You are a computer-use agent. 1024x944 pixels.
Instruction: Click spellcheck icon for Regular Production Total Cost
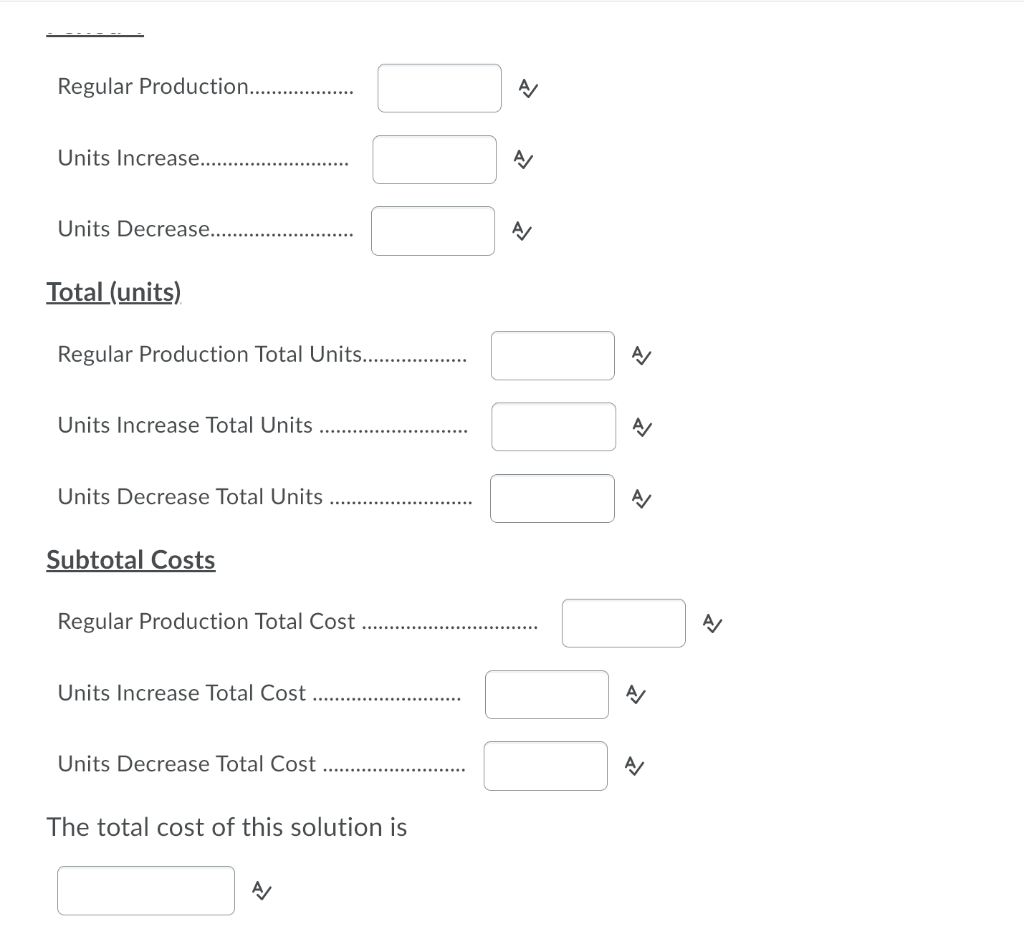(711, 623)
